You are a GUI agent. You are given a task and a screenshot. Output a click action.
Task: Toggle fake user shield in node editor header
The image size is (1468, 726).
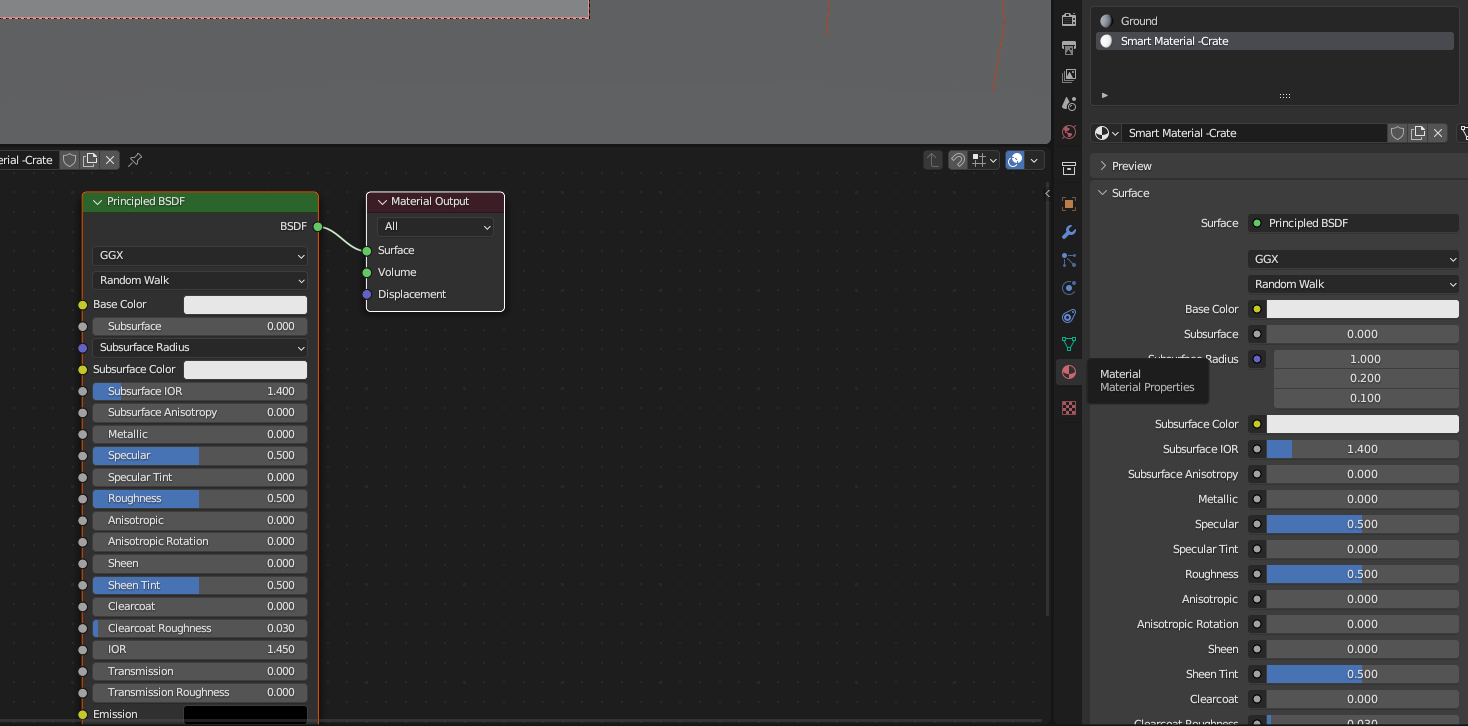pos(69,160)
